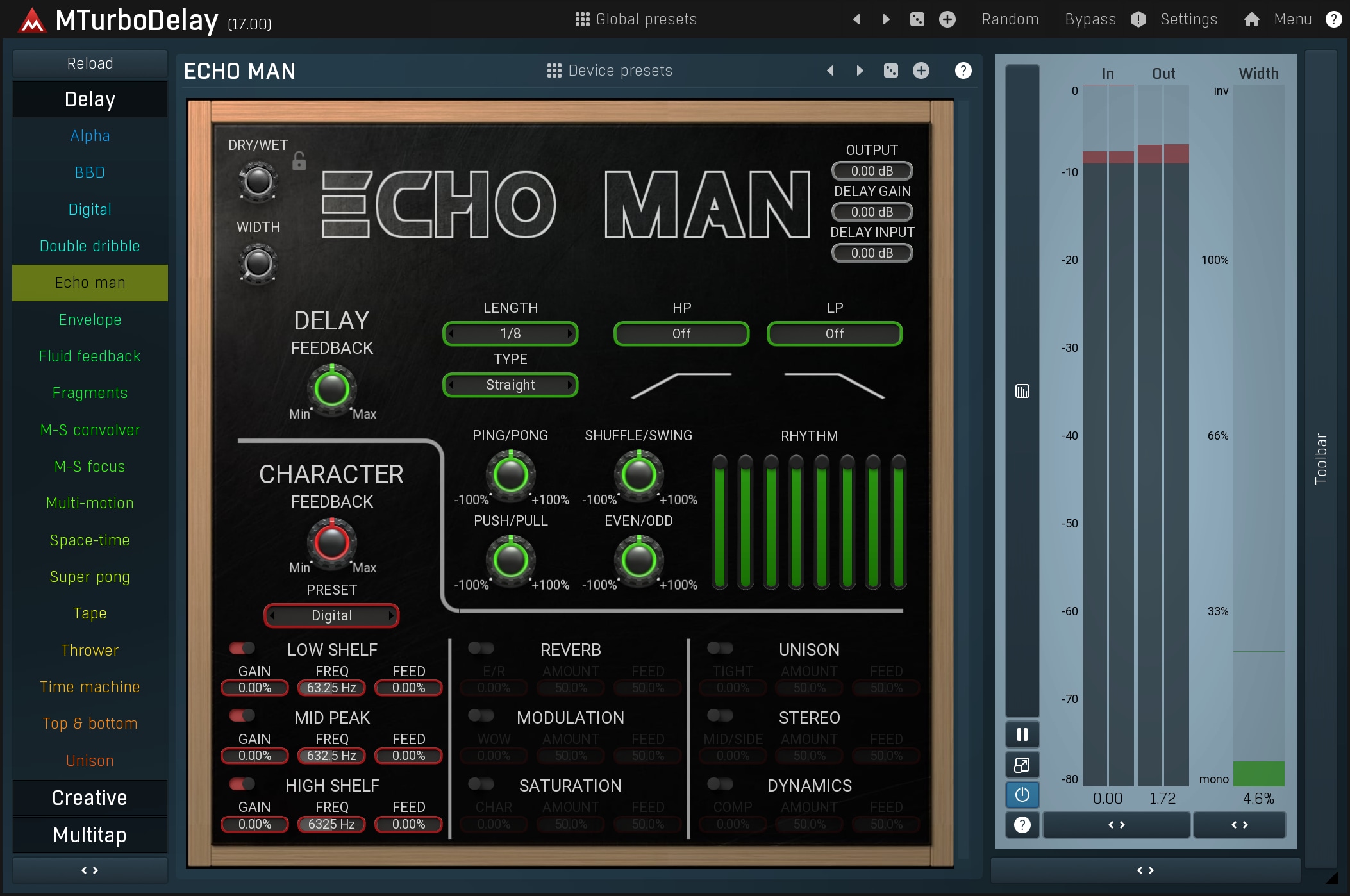This screenshot has height=896, width=1350.
Task: Select the Tape device from the list
Action: [x=90, y=613]
